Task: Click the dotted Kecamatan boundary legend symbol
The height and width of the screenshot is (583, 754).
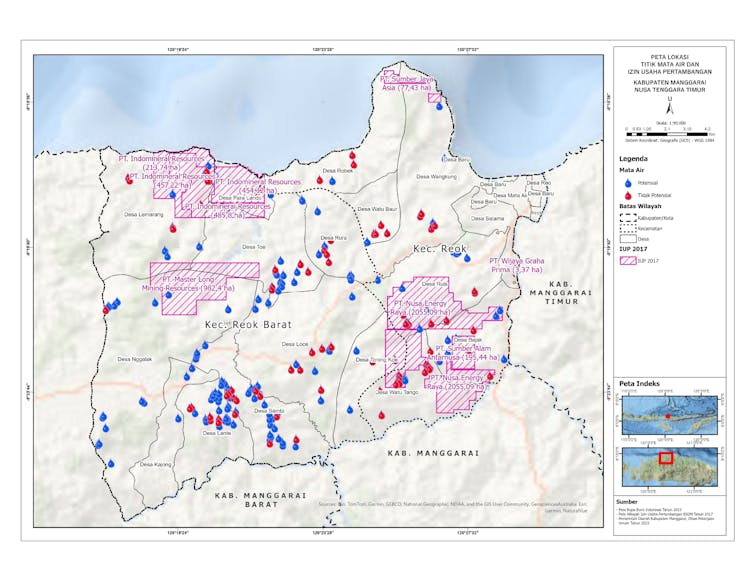Action: coord(627,228)
